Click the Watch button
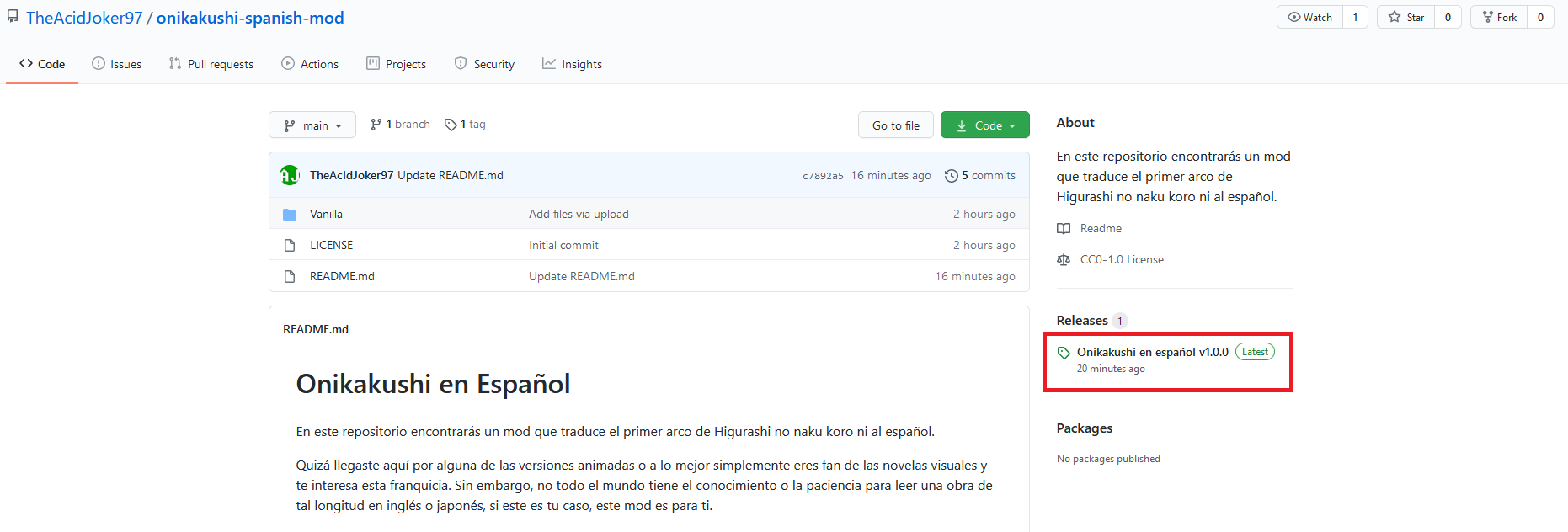1568x532 pixels. click(x=1310, y=17)
